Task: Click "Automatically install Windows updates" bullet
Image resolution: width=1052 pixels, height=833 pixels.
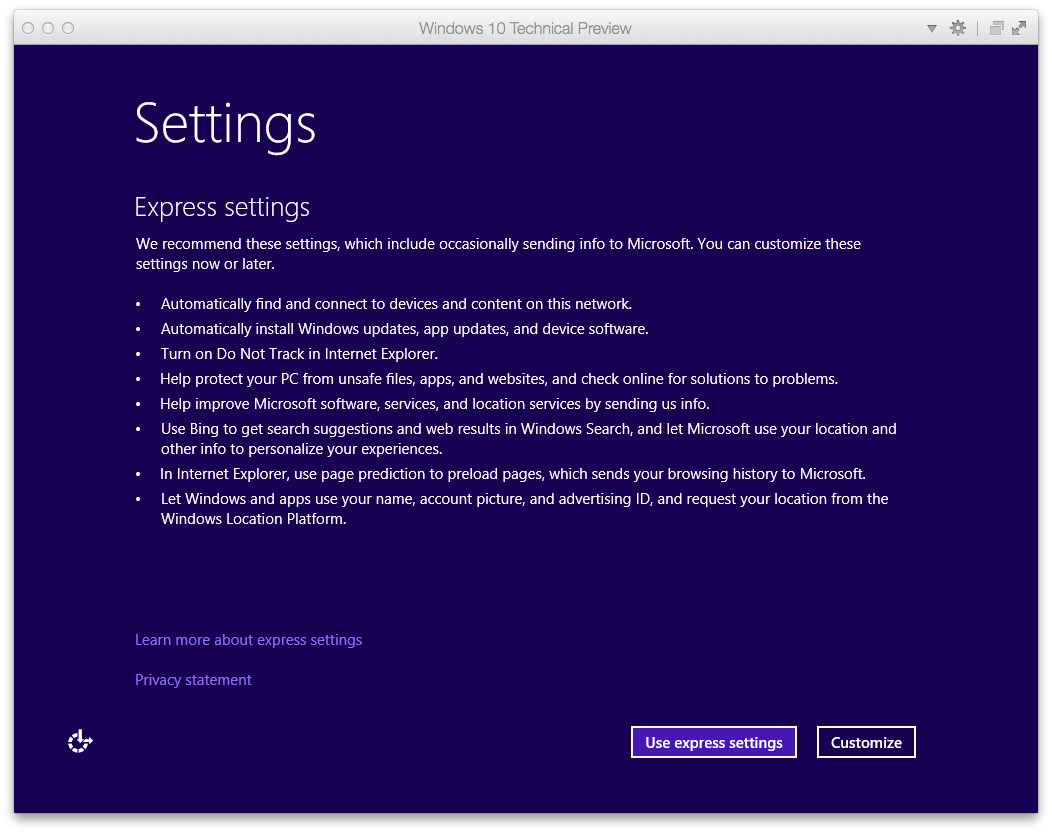Action: click(405, 329)
